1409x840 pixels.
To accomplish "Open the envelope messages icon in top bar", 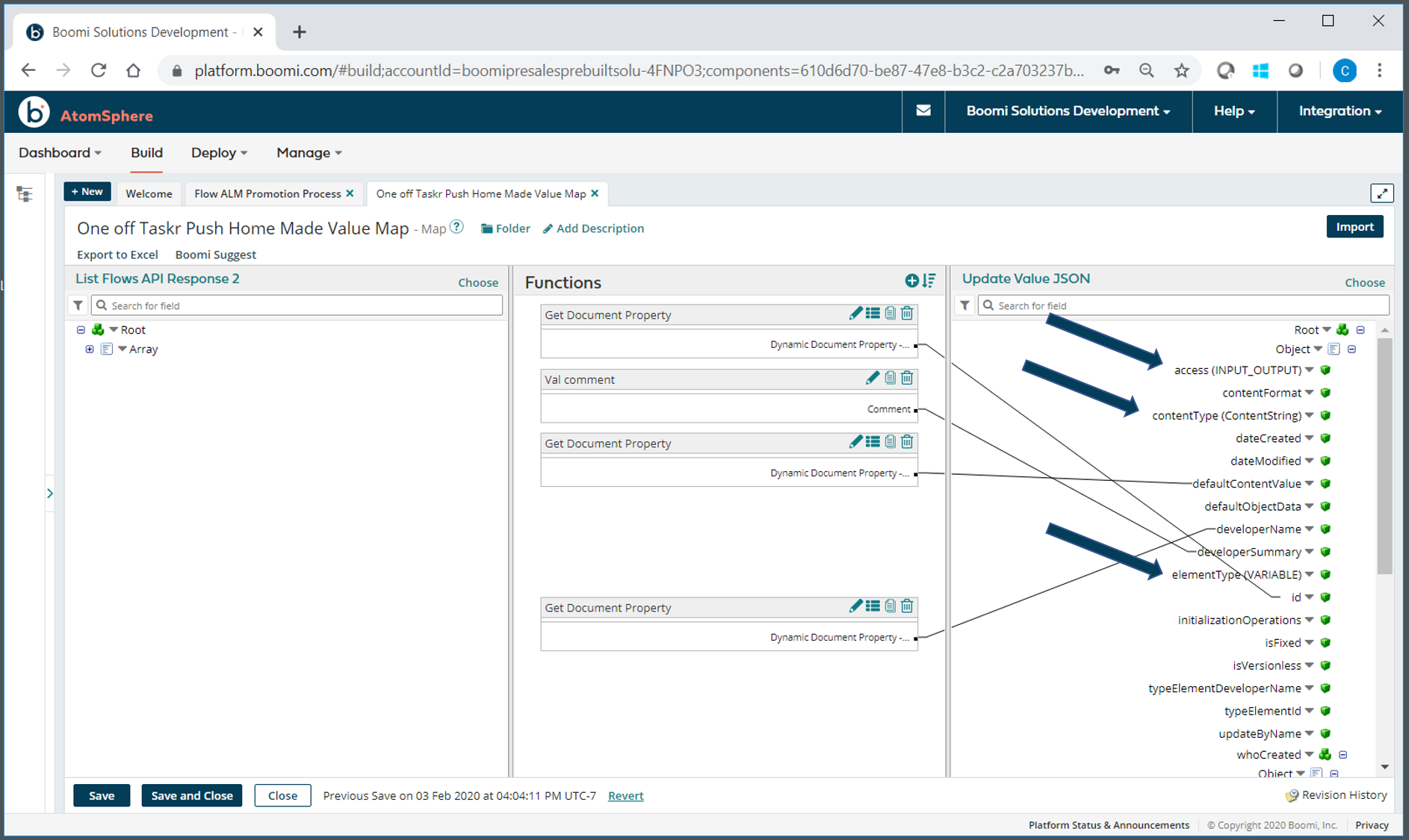I will pos(923,111).
